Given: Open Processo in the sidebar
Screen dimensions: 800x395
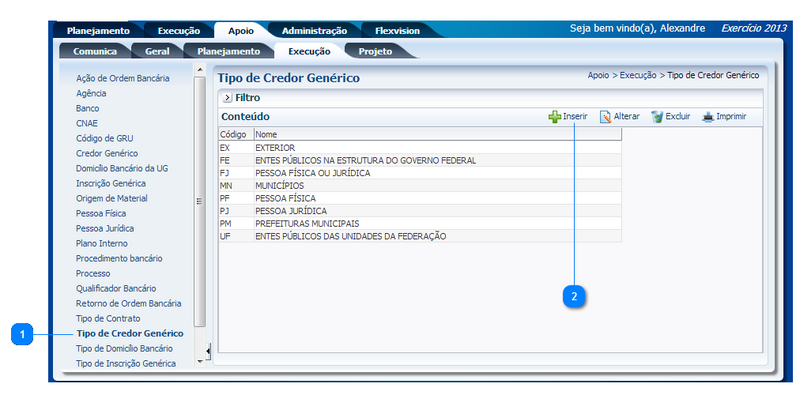Looking at the screenshot, I should coord(93,274).
